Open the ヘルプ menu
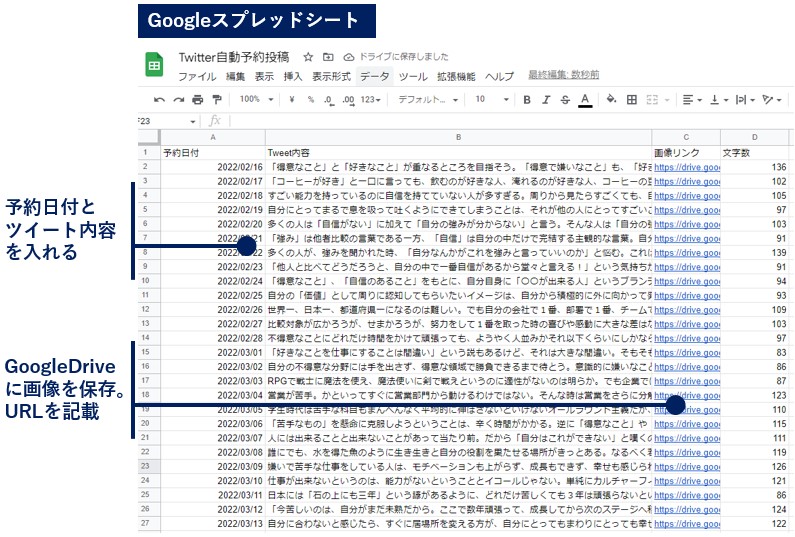The height and width of the screenshot is (537, 795). click(499, 77)
